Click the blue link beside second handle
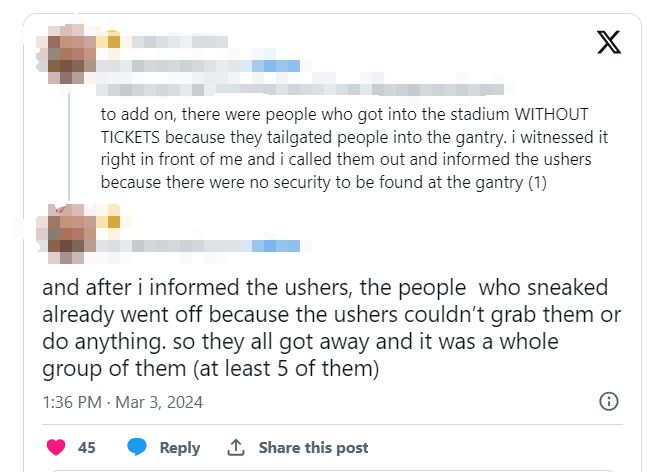Screen dimensions: 654x472 click(276, 246)
